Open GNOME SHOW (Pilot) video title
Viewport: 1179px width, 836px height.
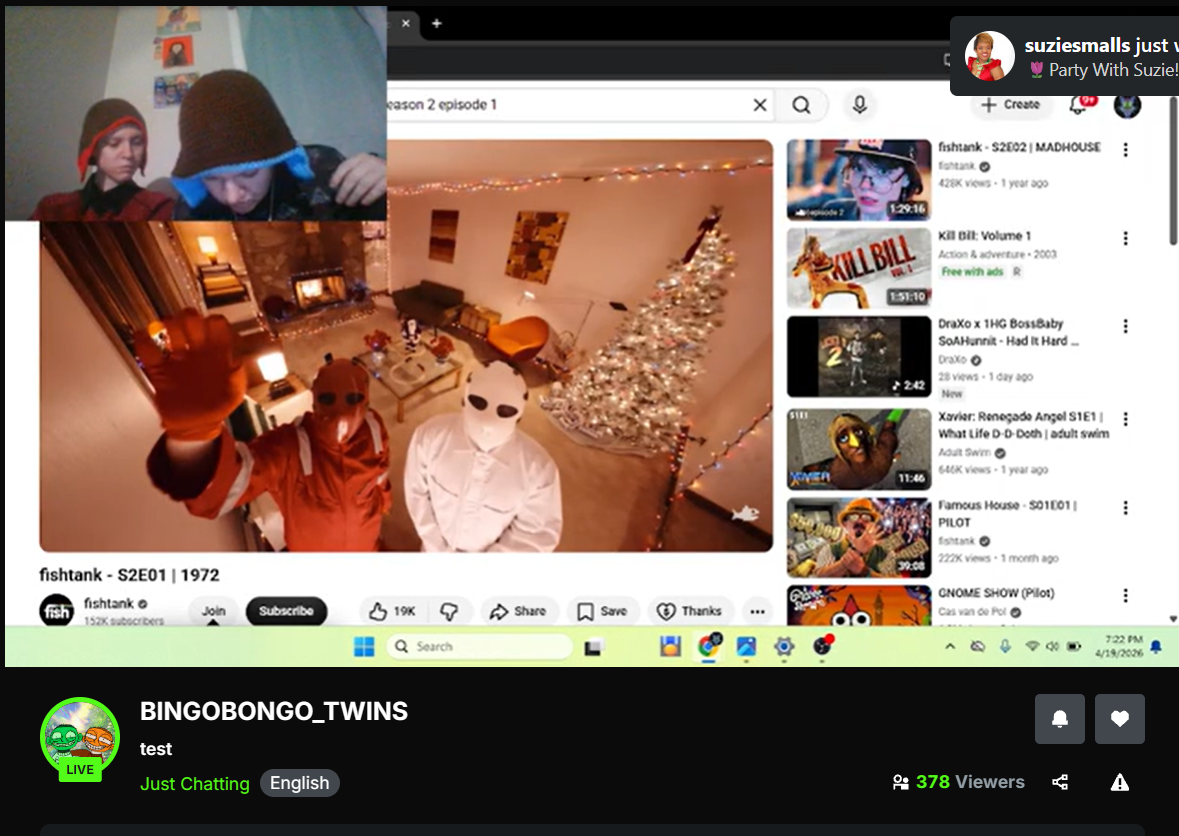(x=996, y=593)
